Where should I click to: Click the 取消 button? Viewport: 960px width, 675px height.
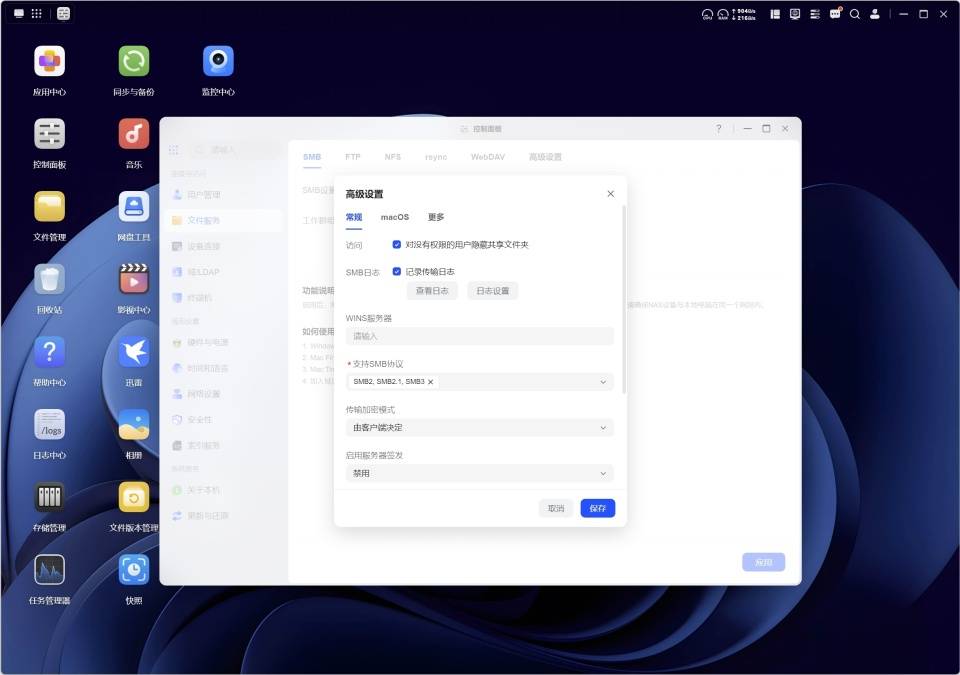[x=556, y=508]
